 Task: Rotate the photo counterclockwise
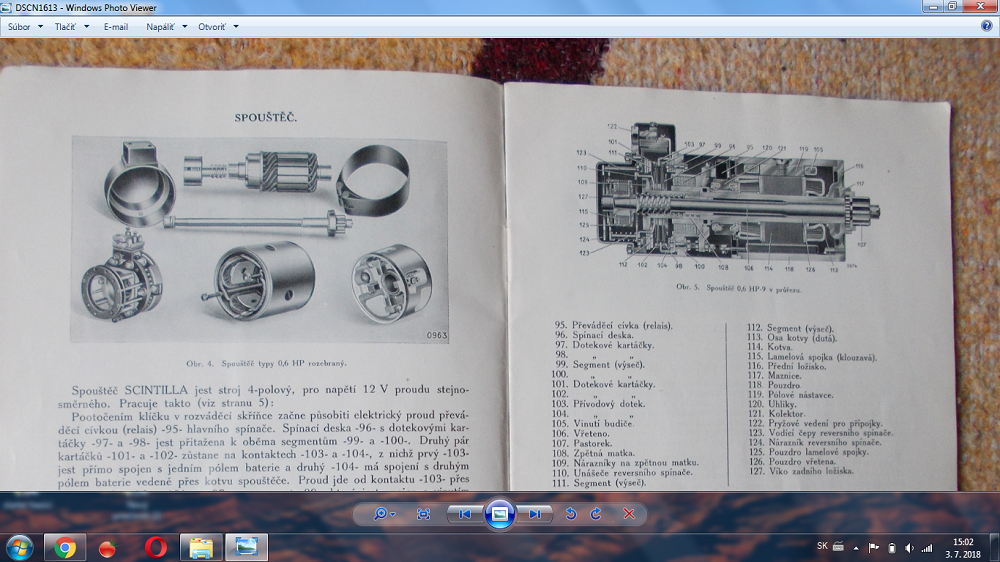click(x=571, y=514)
